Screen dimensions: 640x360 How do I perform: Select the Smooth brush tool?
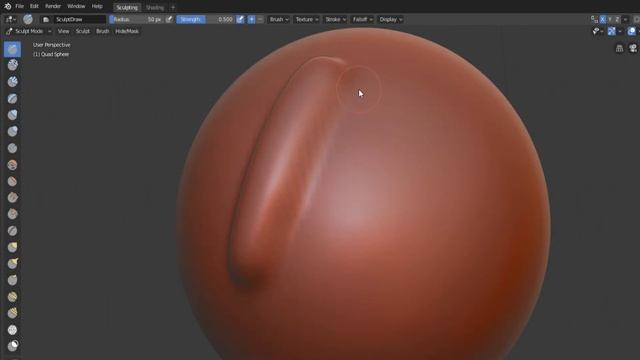click(x=12, y=164)
